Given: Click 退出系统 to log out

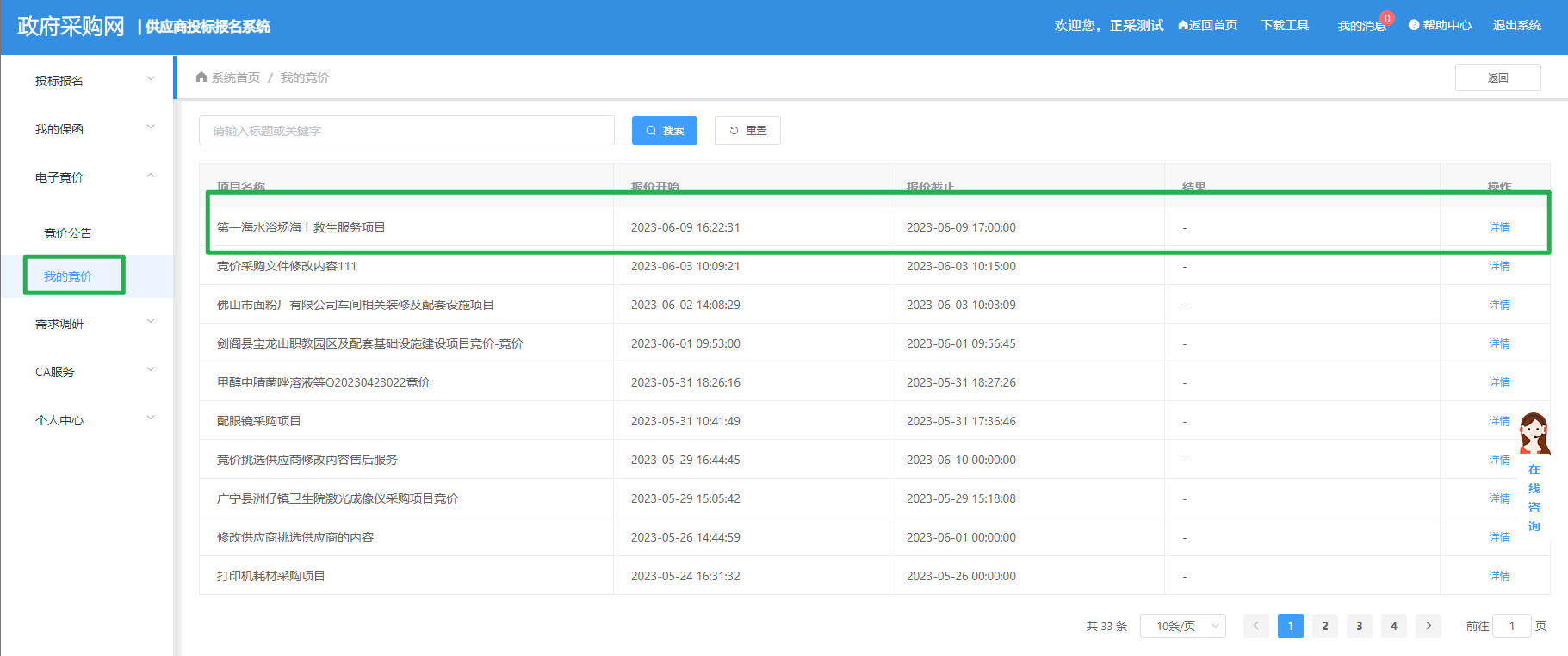Looking at the screenshot, I should coord(1516,26).
